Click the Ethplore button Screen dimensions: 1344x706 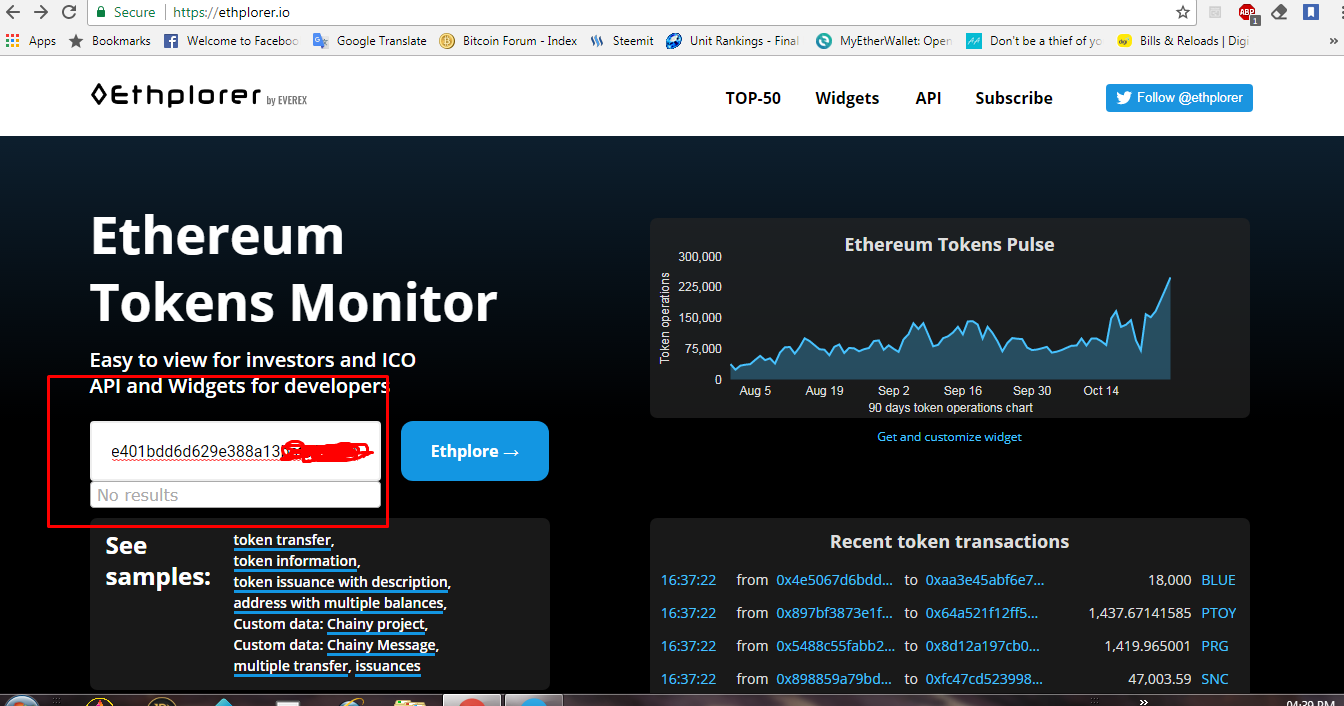pos(475,451)
